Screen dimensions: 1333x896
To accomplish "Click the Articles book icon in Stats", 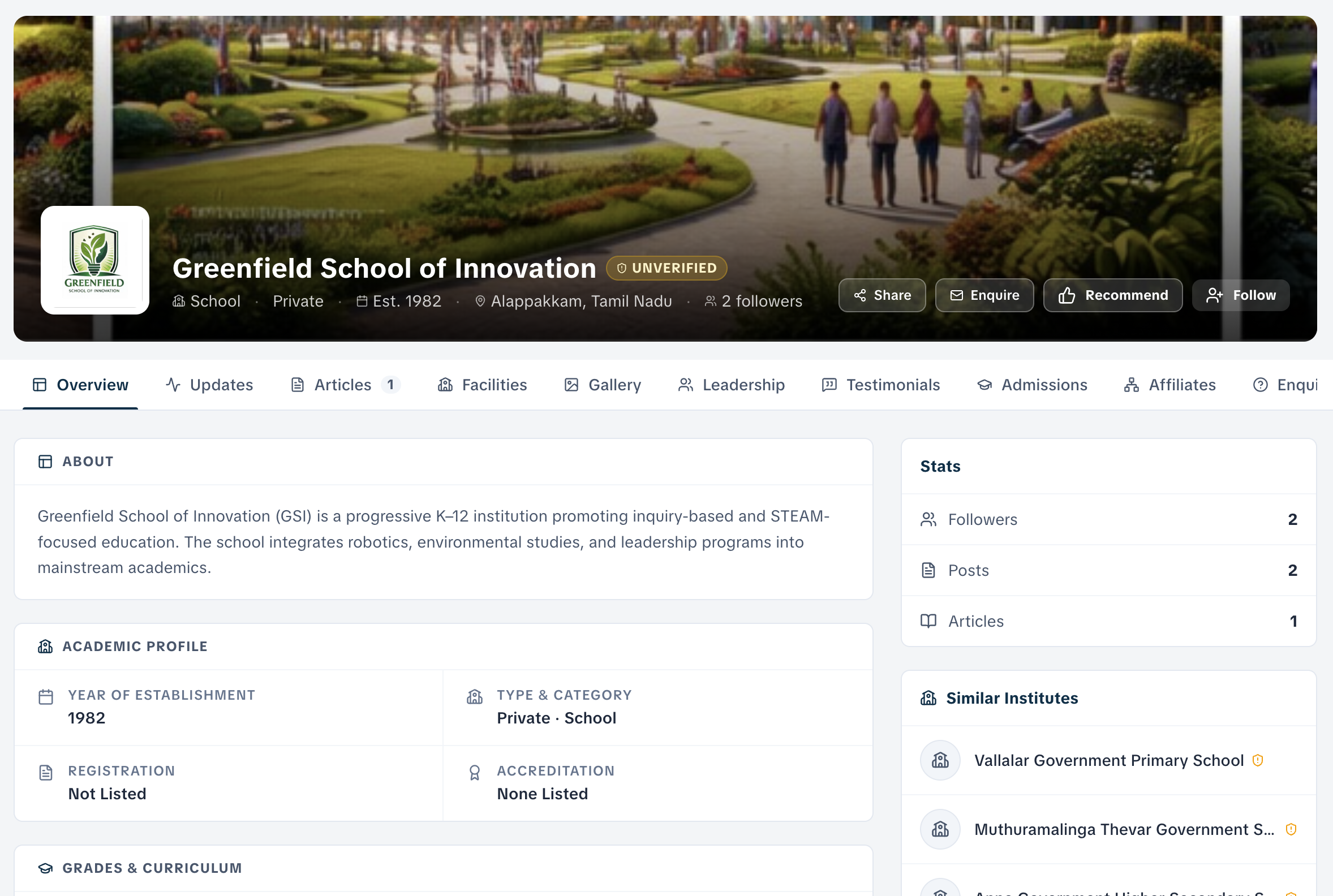I will [928, 621].
